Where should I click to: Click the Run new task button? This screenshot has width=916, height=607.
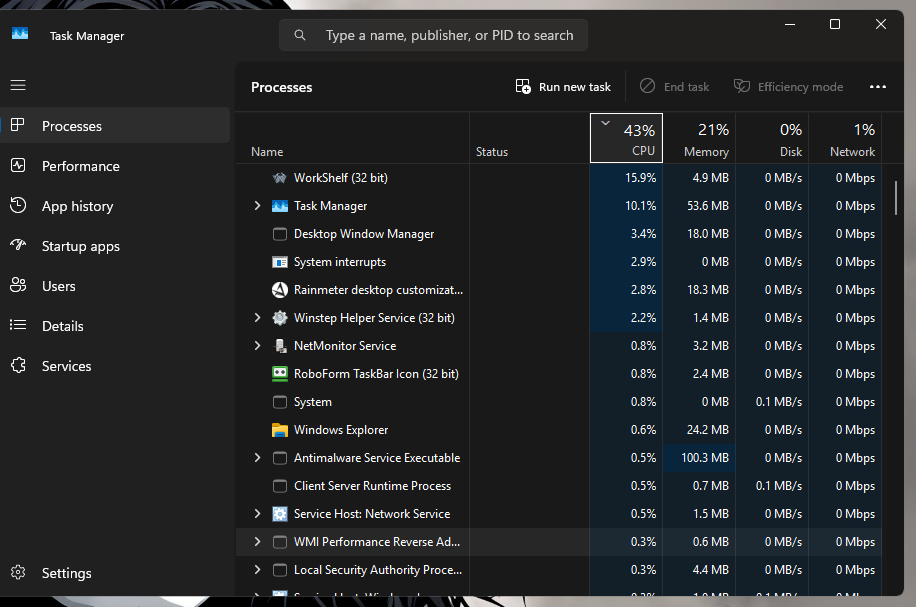click(x=563, y=87)
